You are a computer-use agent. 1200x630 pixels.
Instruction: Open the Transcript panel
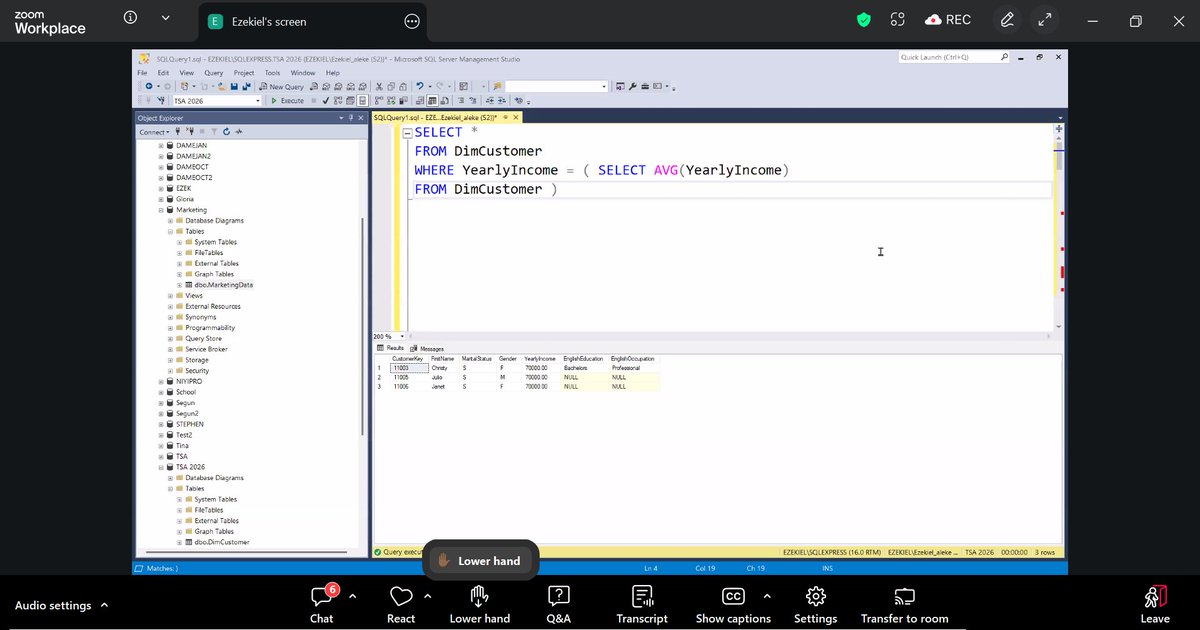(x=642, y=603)
